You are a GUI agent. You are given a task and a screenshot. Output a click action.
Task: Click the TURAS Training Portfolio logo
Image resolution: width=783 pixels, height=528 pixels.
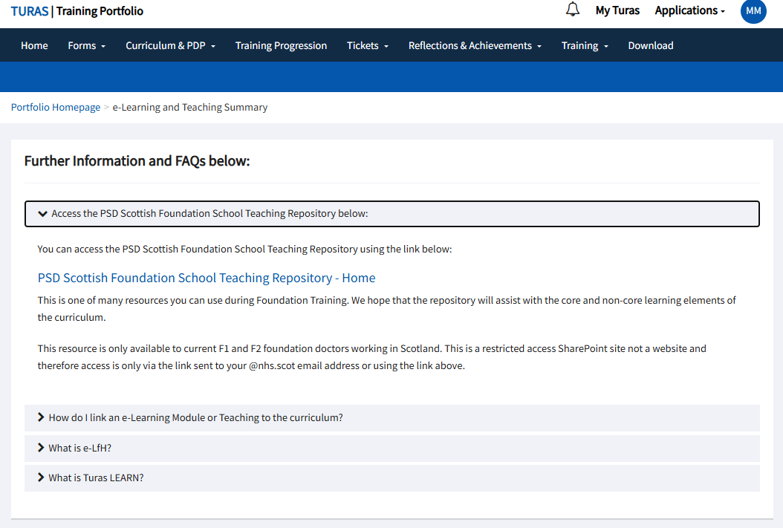(77, 11)
